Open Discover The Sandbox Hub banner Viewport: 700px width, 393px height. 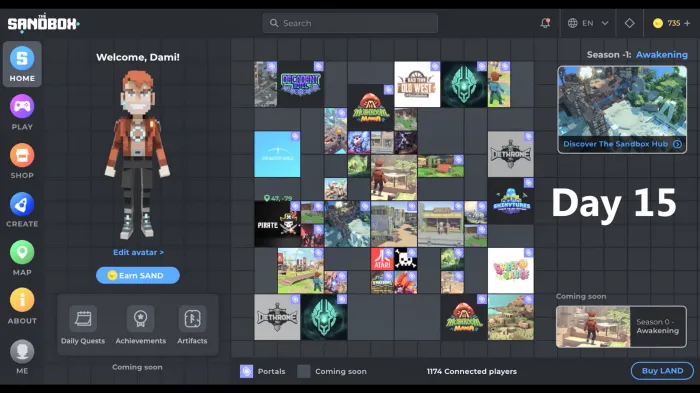point(622,110)
